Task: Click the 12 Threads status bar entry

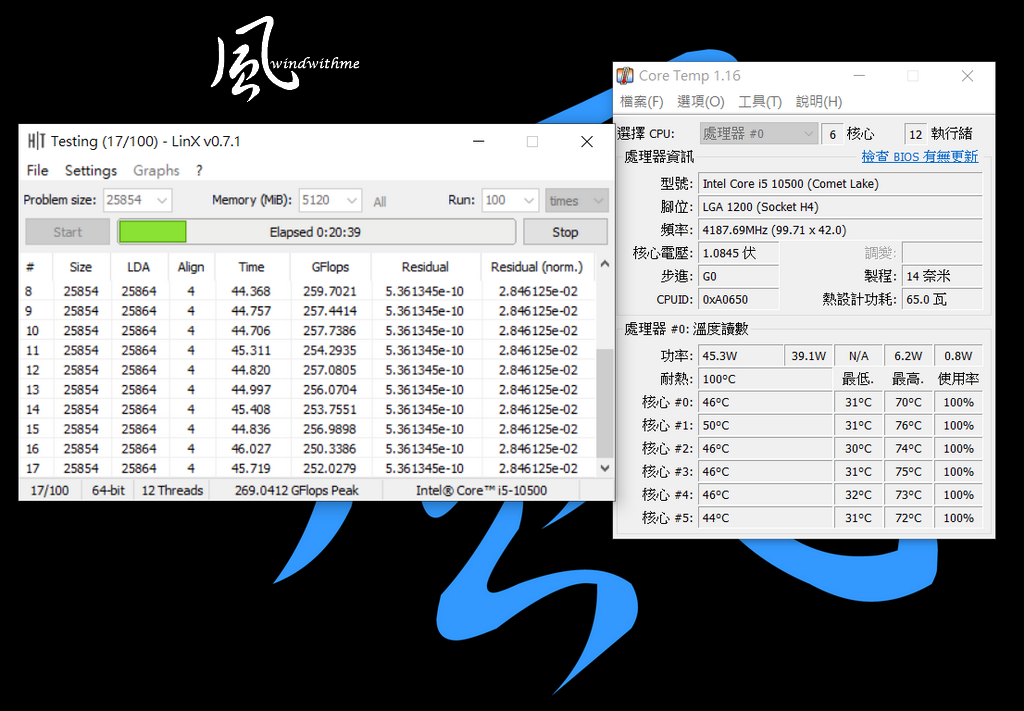Action: point(172,490)
